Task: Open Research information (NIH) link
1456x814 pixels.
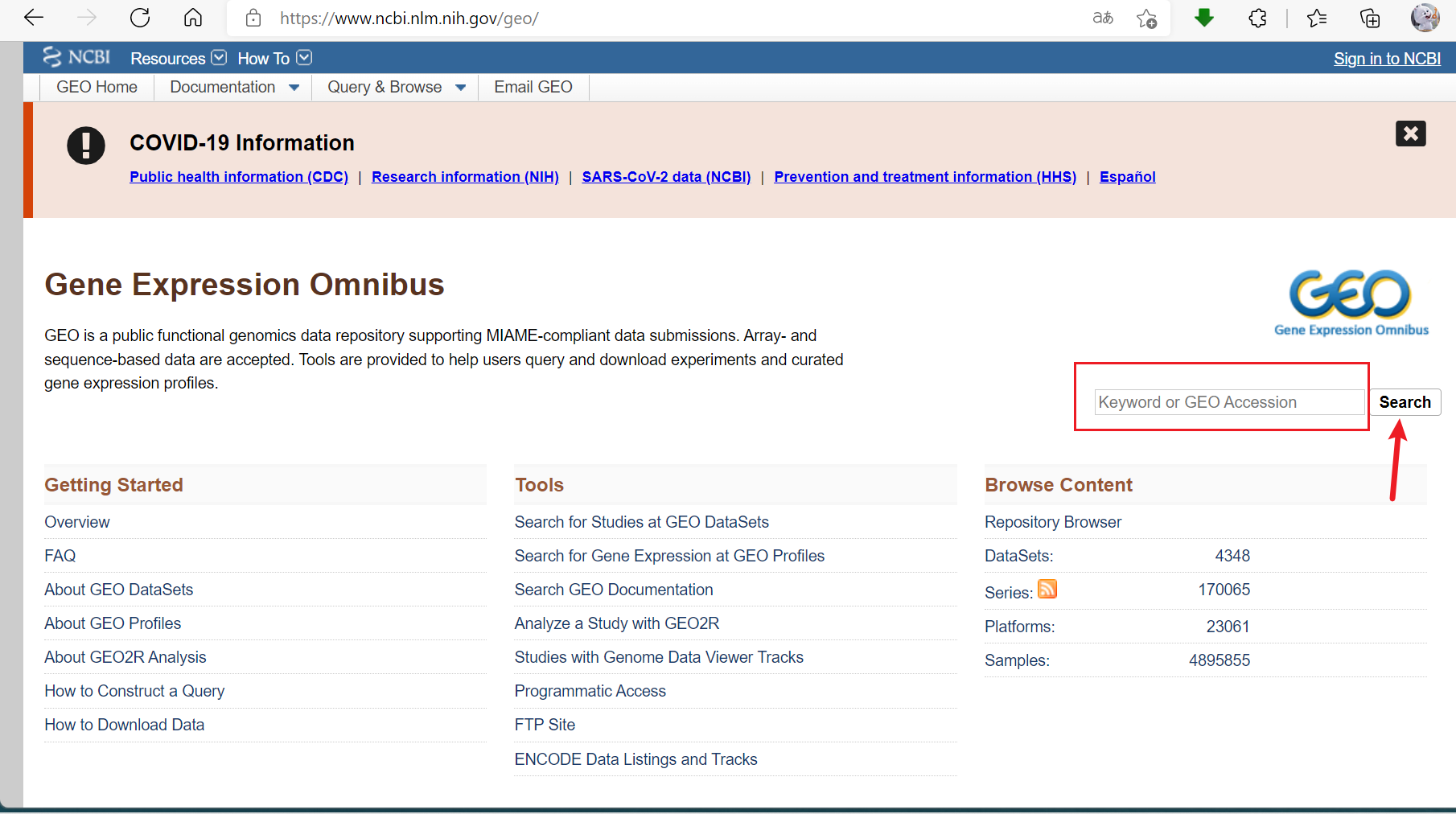Action: point(465,177)
